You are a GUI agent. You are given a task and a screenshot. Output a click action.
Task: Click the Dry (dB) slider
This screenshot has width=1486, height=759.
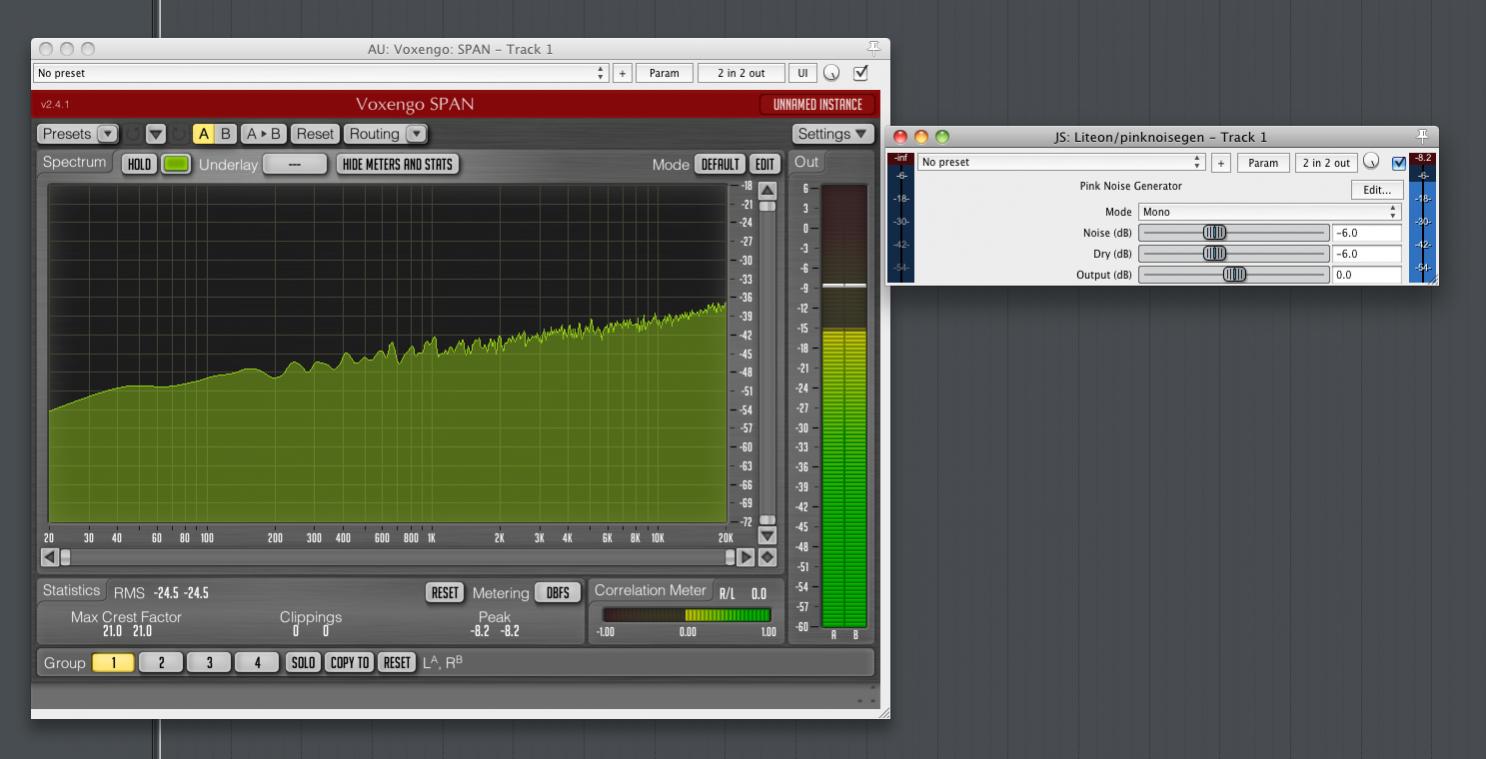pos(1234,254)
